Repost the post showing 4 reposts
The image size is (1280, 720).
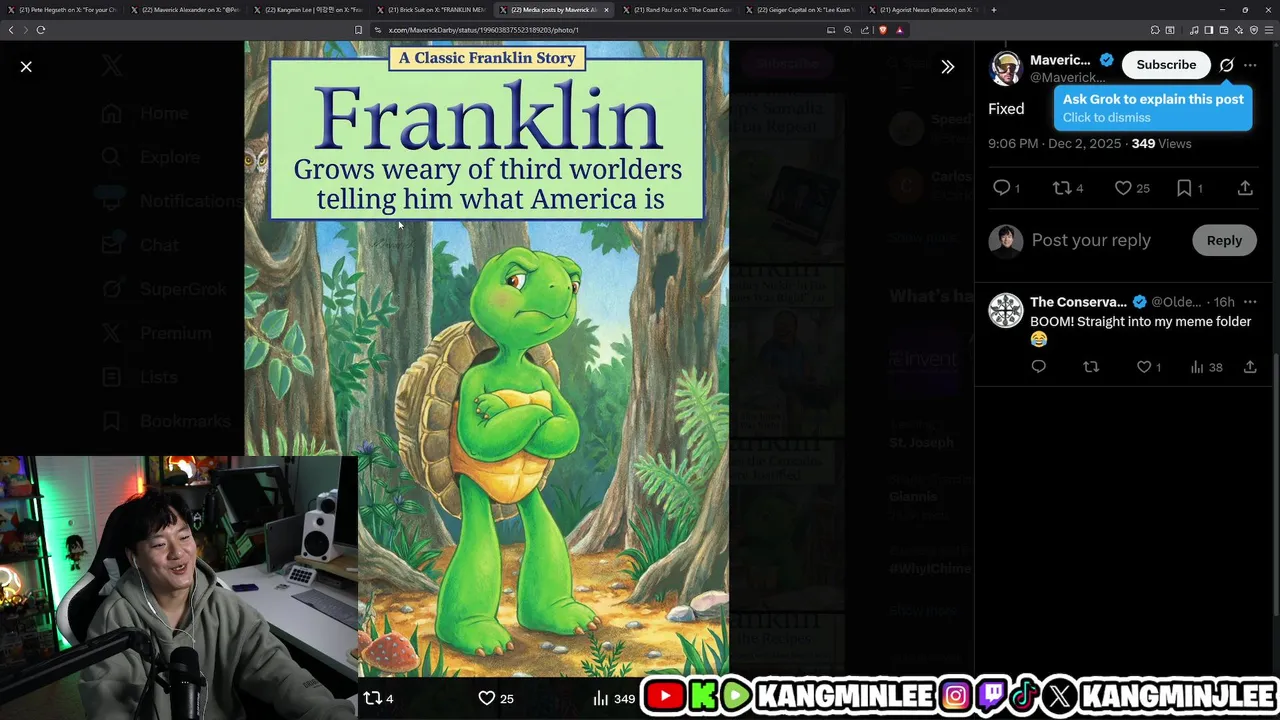pos(1068,188)
